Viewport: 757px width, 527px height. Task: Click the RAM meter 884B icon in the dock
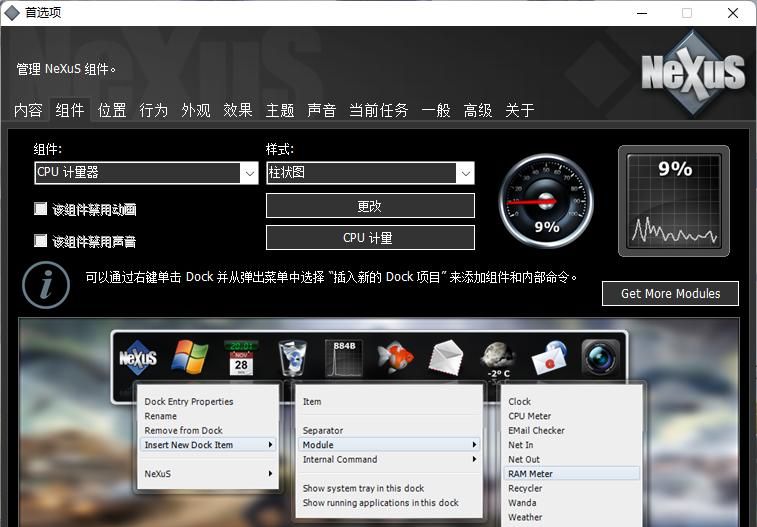point(344,358)
